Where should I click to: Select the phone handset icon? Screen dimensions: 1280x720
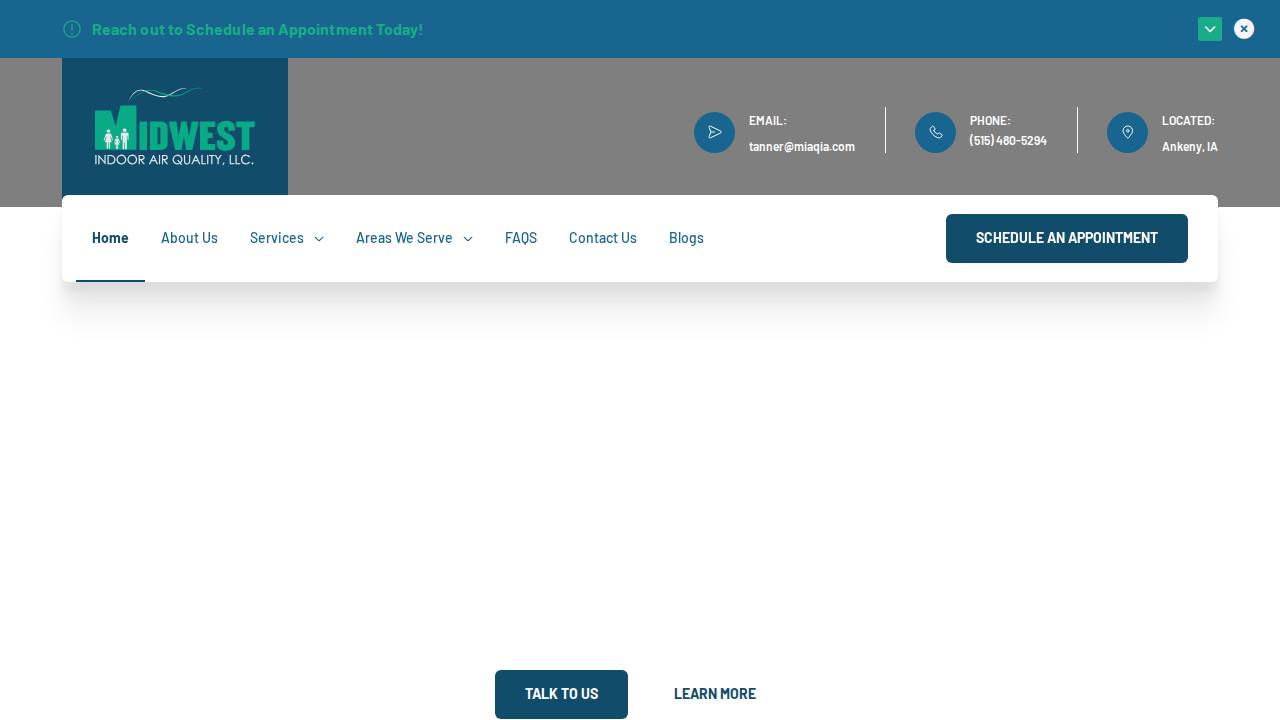coord(935,132)
